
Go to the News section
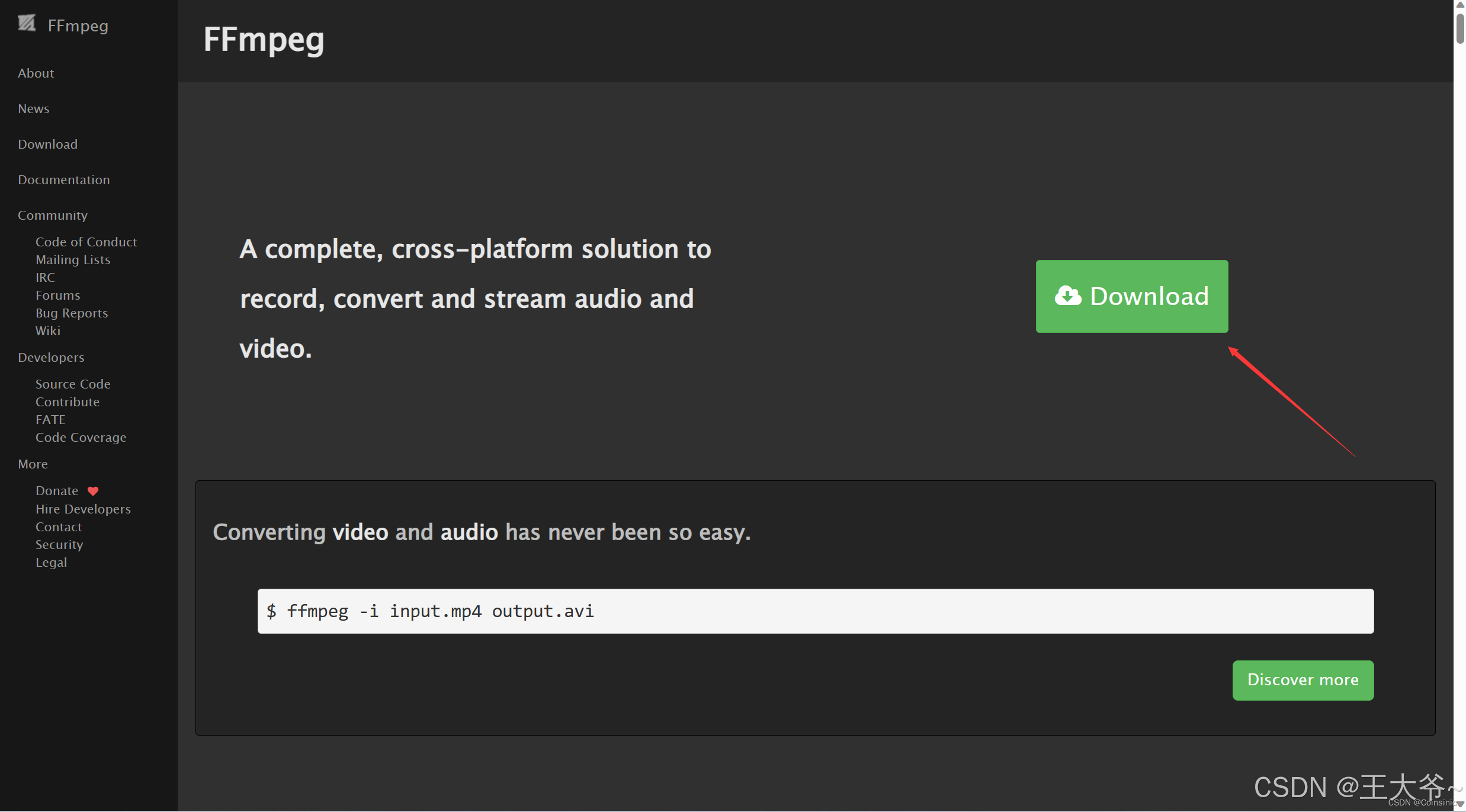33,109
